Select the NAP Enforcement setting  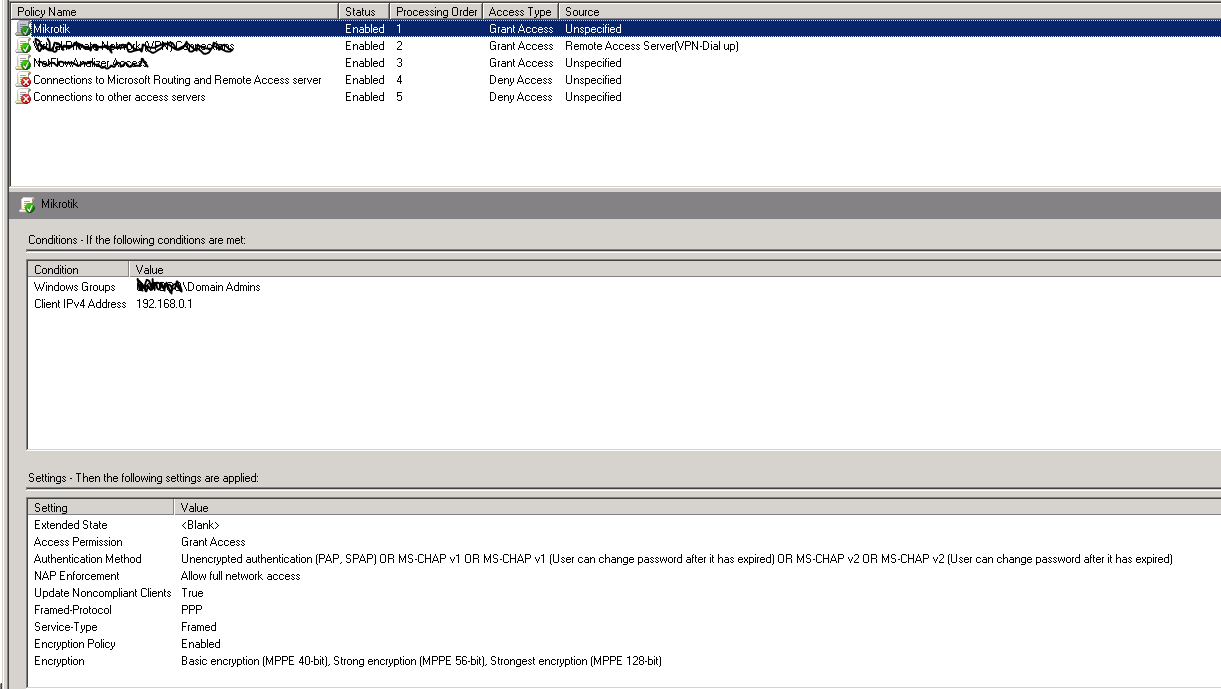(76, 576)
